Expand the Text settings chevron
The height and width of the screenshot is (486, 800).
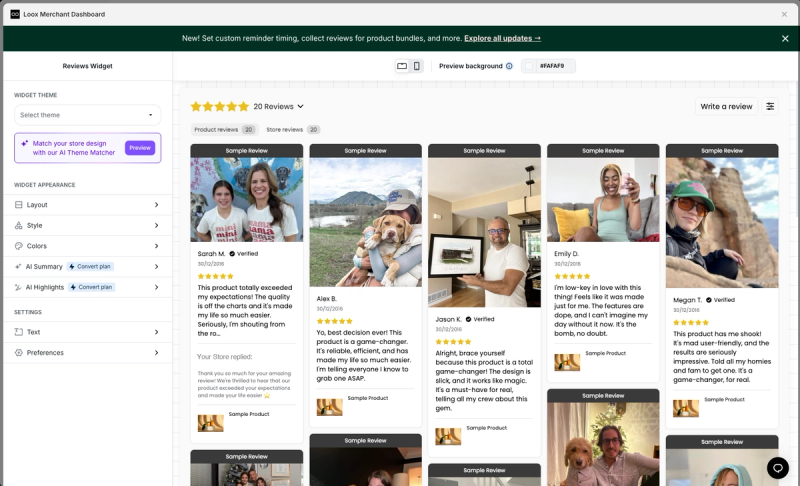[156, 332]
